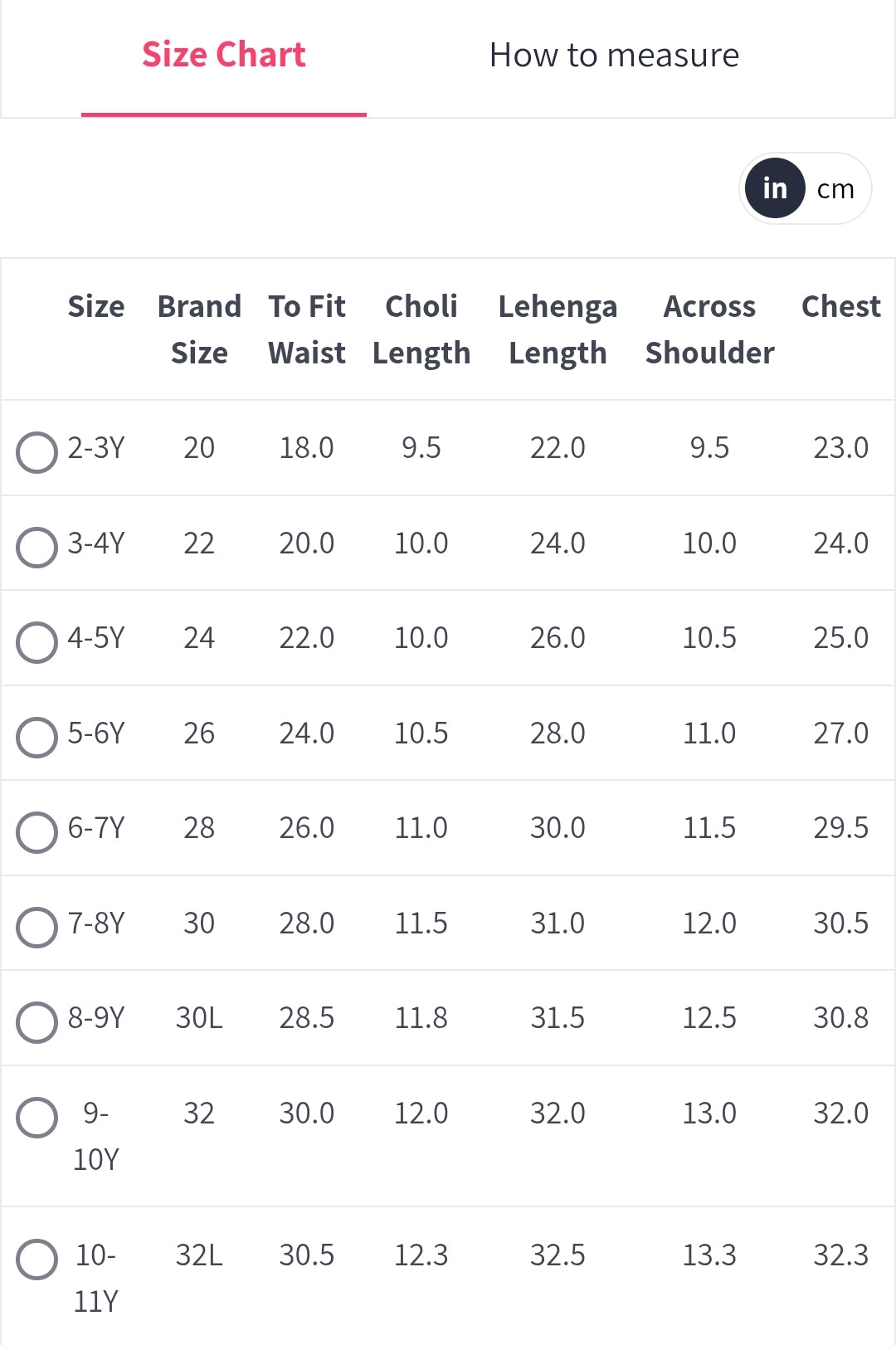This screenshot has width=896, height=1345.
Task: Click the Chest column header
Action: coord(840,306)
